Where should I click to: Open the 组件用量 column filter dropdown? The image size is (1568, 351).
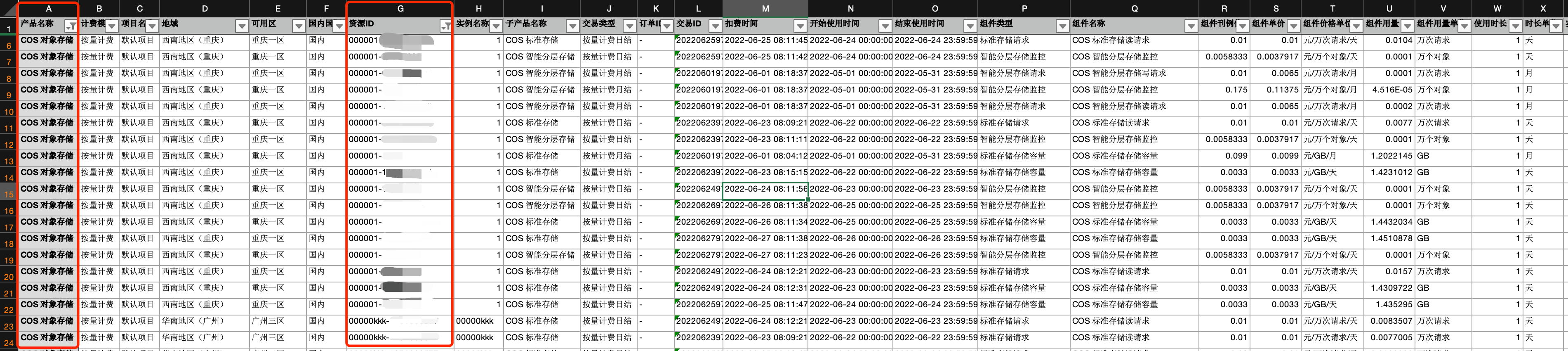coord(1408,26)
